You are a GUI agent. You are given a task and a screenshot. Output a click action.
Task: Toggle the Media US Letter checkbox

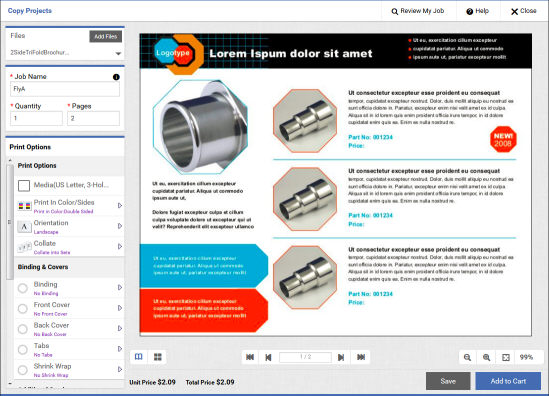(24, 186)
